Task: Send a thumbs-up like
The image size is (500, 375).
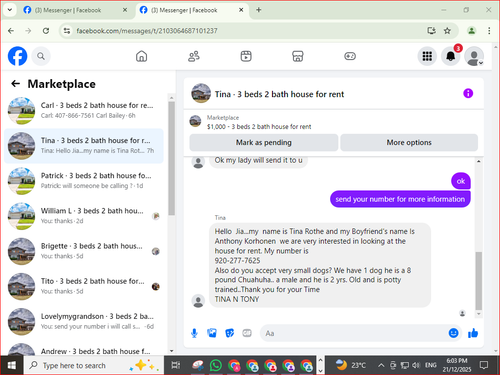Action: coord(473,333)
